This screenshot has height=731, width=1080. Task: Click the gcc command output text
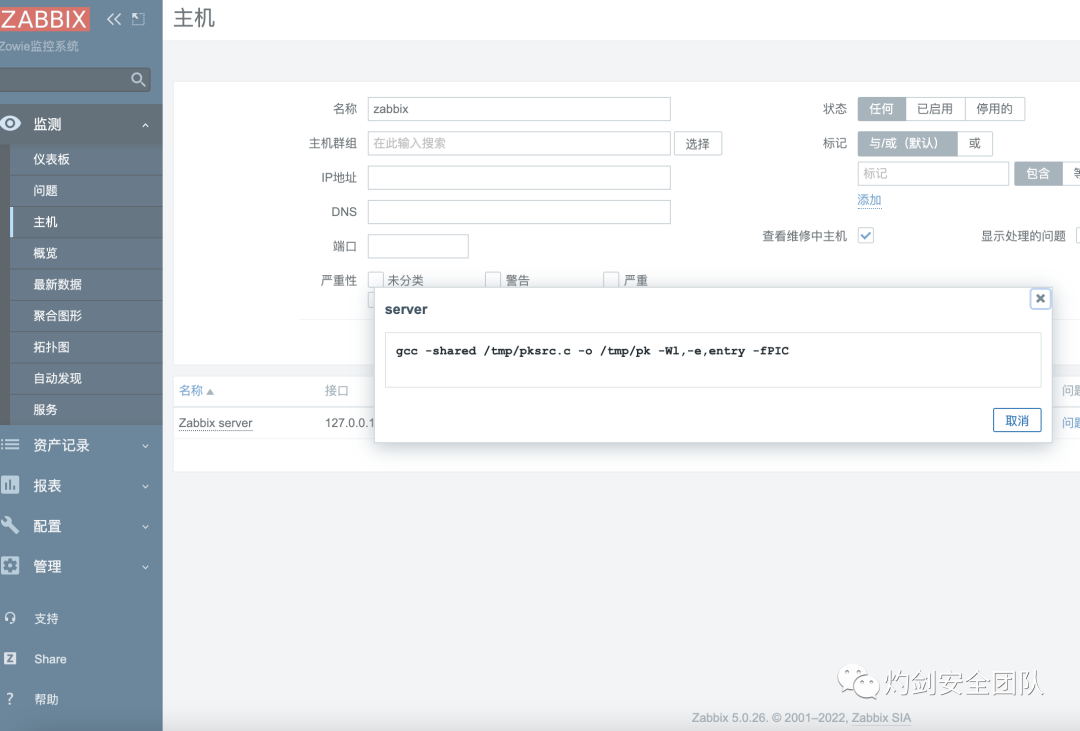pos(592,351)
